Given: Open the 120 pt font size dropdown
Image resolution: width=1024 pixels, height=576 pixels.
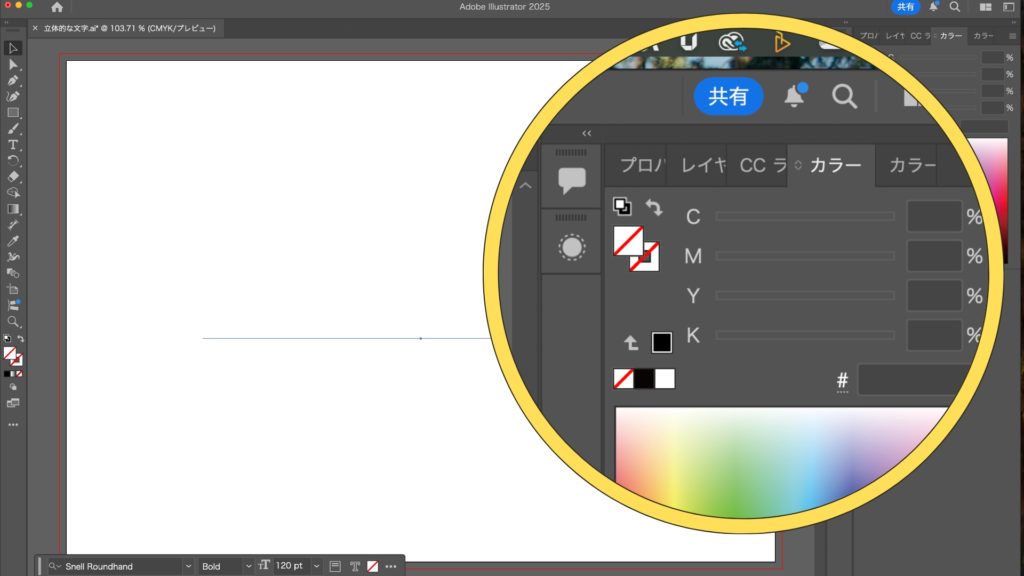Looking at the screenshot, I should coord(317,566).
